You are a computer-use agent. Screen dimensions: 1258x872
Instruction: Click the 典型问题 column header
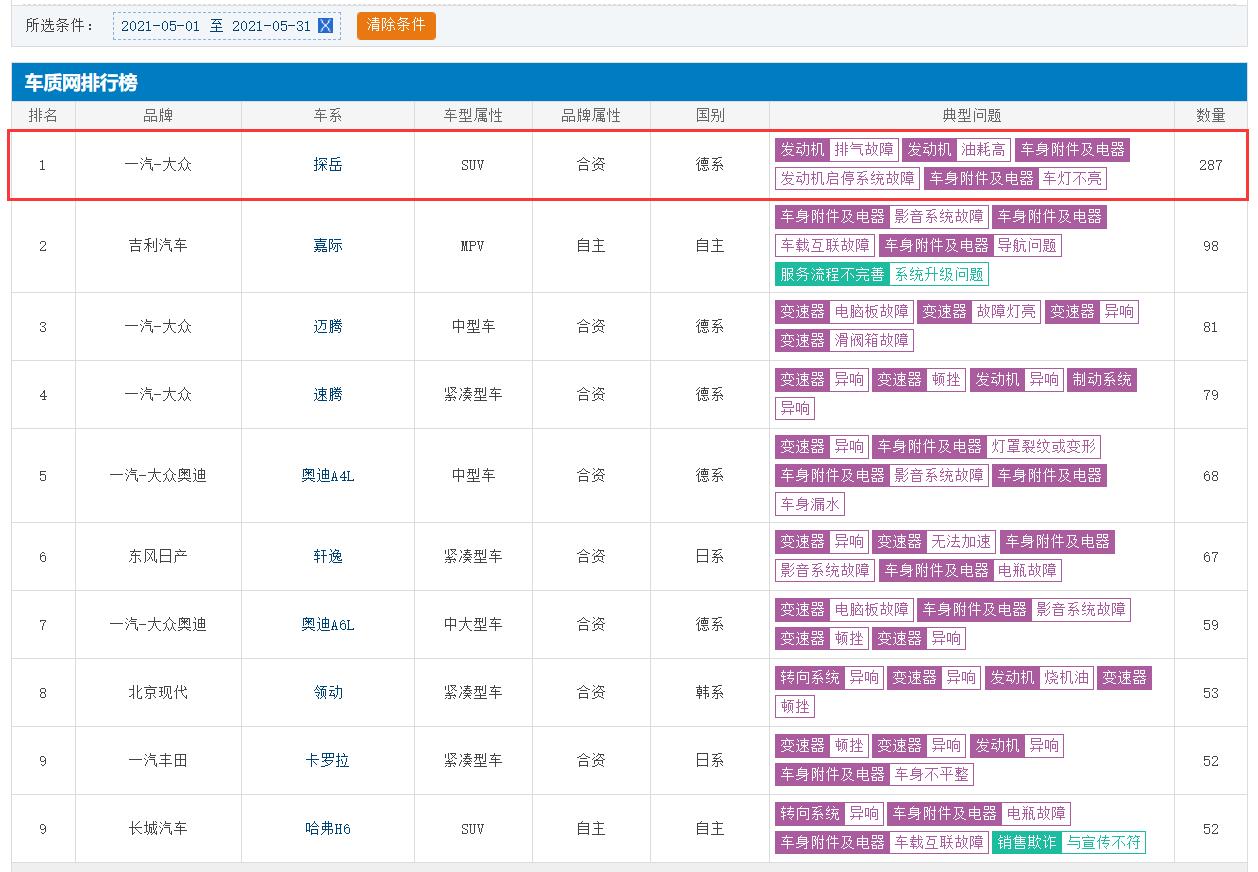(x=972, y=116)
